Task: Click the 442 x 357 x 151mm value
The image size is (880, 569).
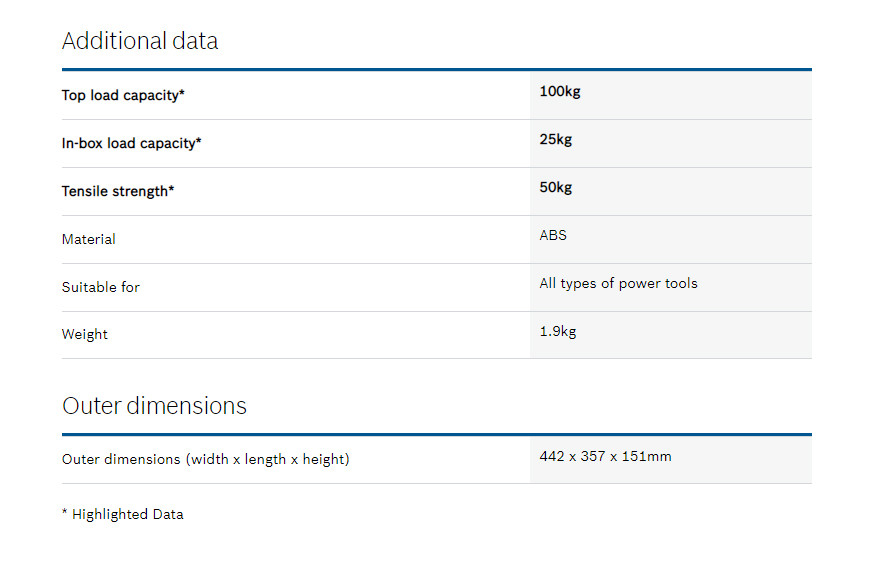Action: click(x=605, y=456)
